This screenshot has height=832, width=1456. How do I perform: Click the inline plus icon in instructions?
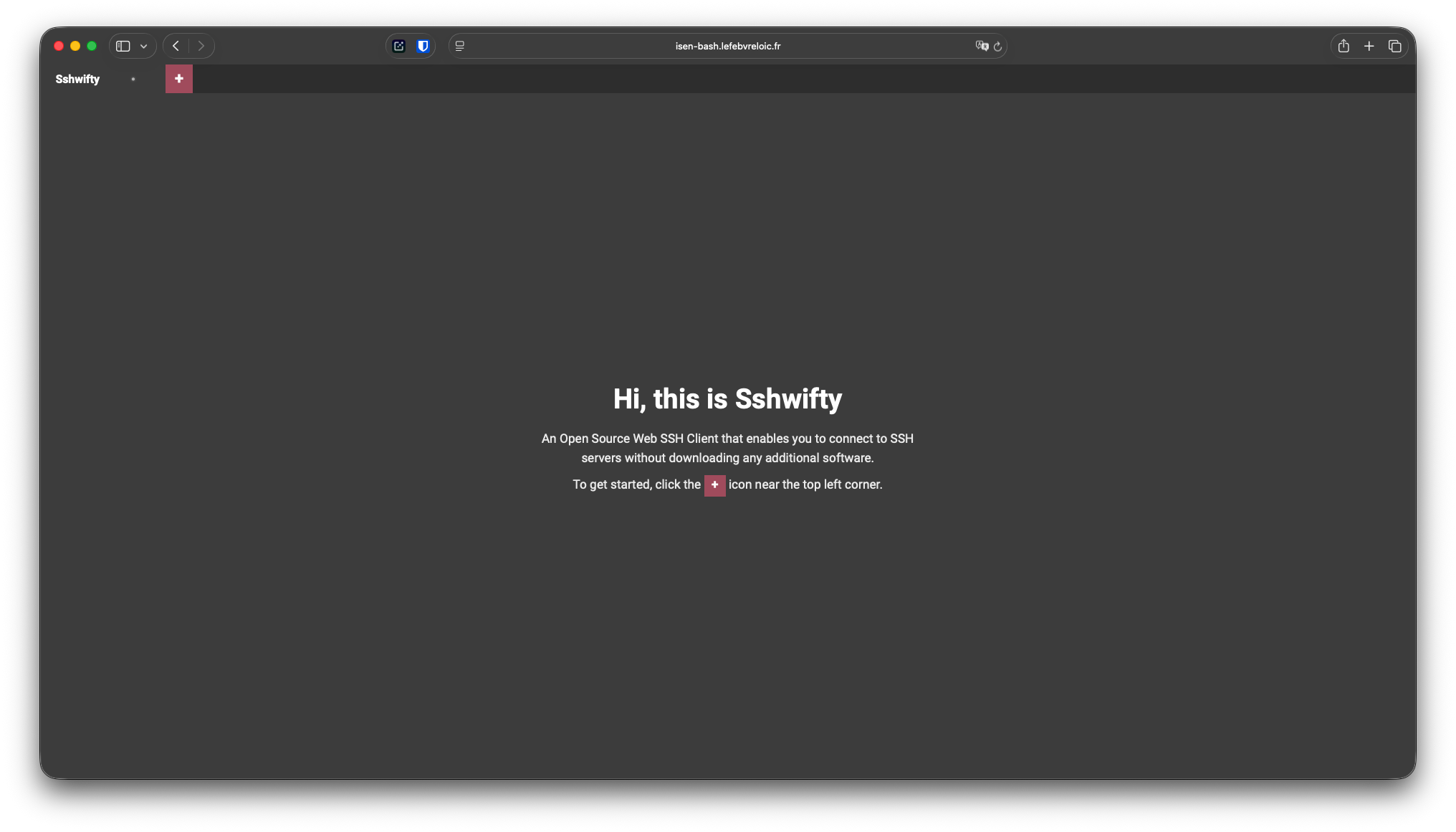pyautogui.click(x=714, y=485)
